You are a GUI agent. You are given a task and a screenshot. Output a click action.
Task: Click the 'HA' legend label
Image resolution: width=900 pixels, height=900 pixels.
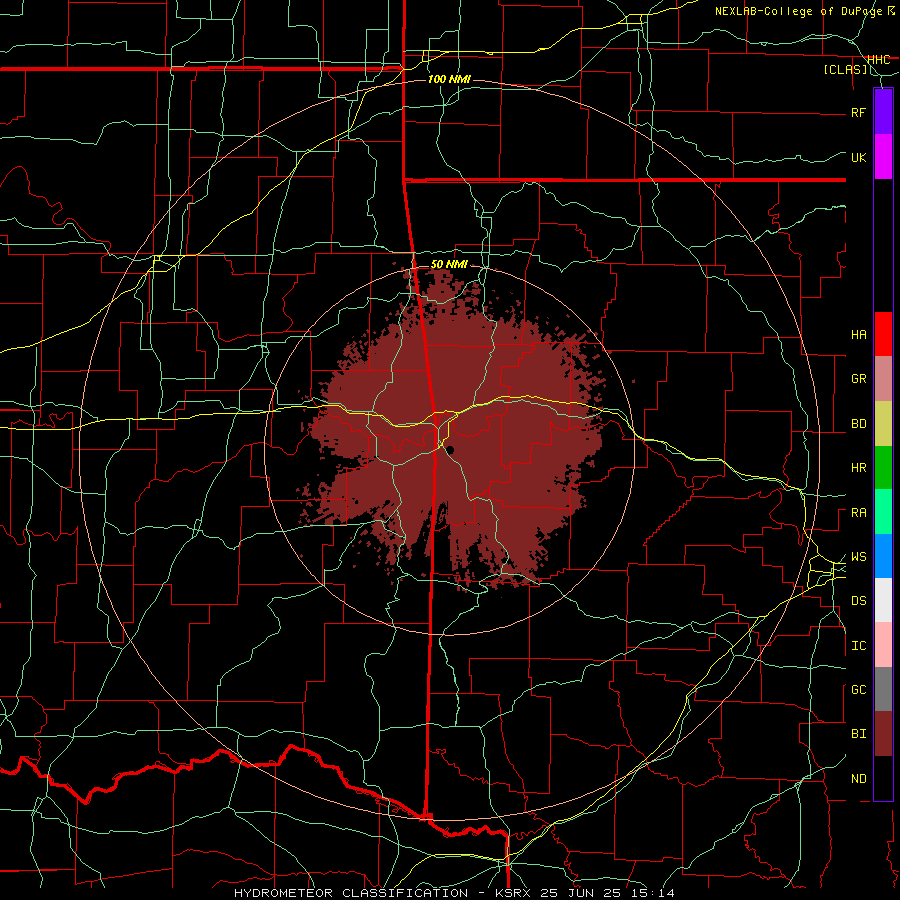coord(859,334)
